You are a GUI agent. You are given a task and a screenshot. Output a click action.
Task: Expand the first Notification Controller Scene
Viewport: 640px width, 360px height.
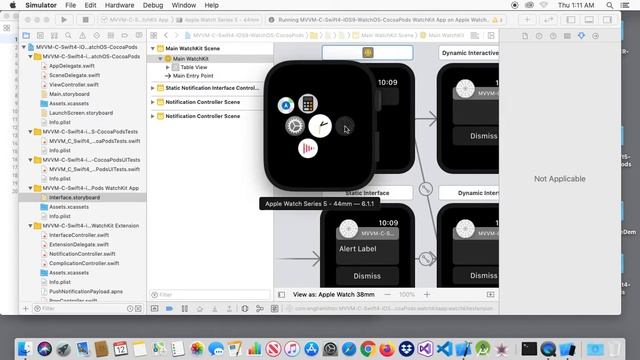[153, 102]
